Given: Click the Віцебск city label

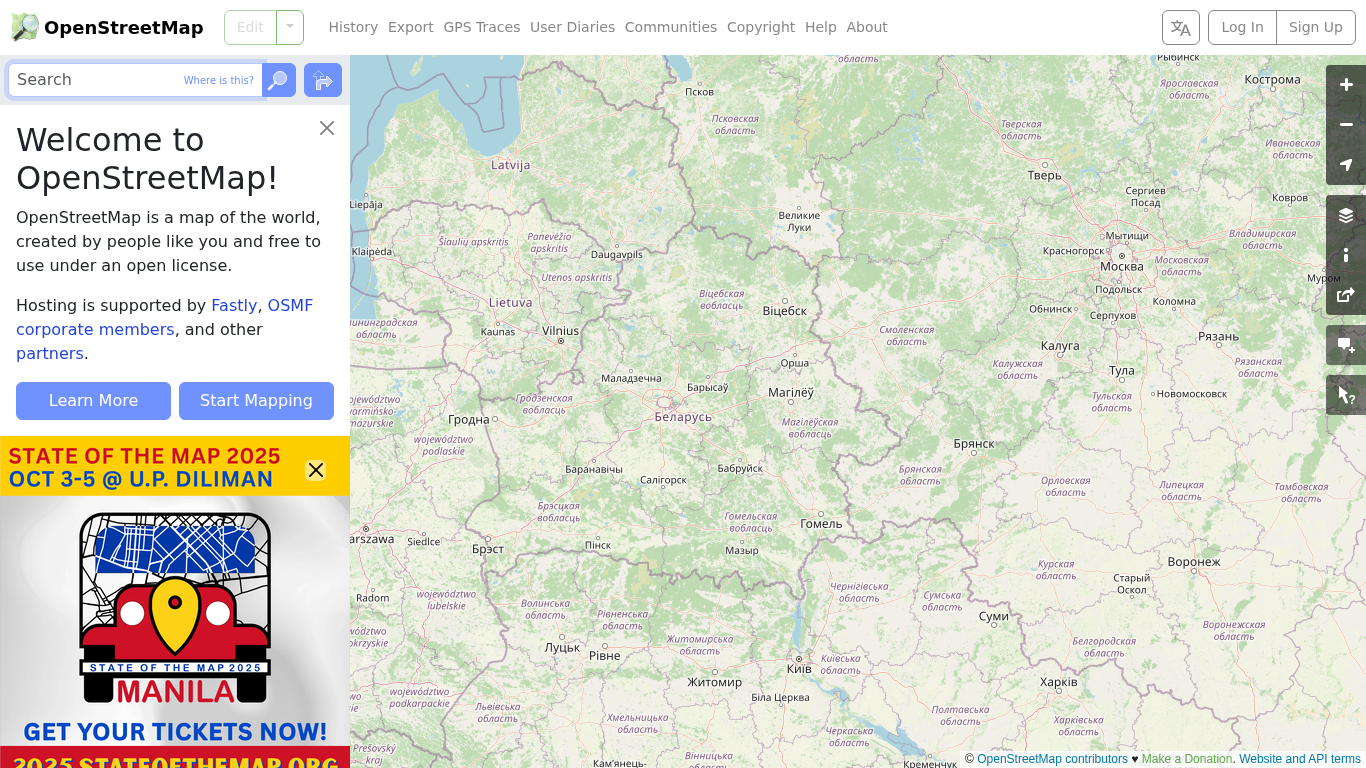Looking at the screenshot, I should click(784, 311).
